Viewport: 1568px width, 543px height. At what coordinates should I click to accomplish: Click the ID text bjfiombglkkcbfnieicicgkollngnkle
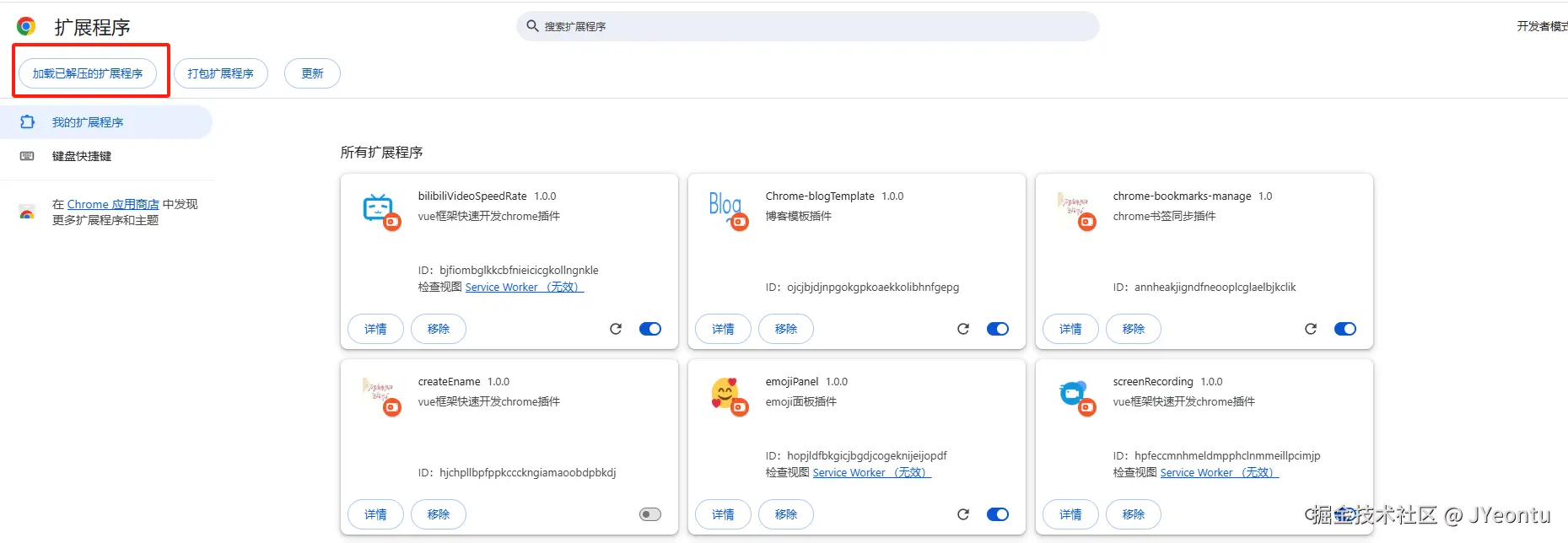coord(519,270)
